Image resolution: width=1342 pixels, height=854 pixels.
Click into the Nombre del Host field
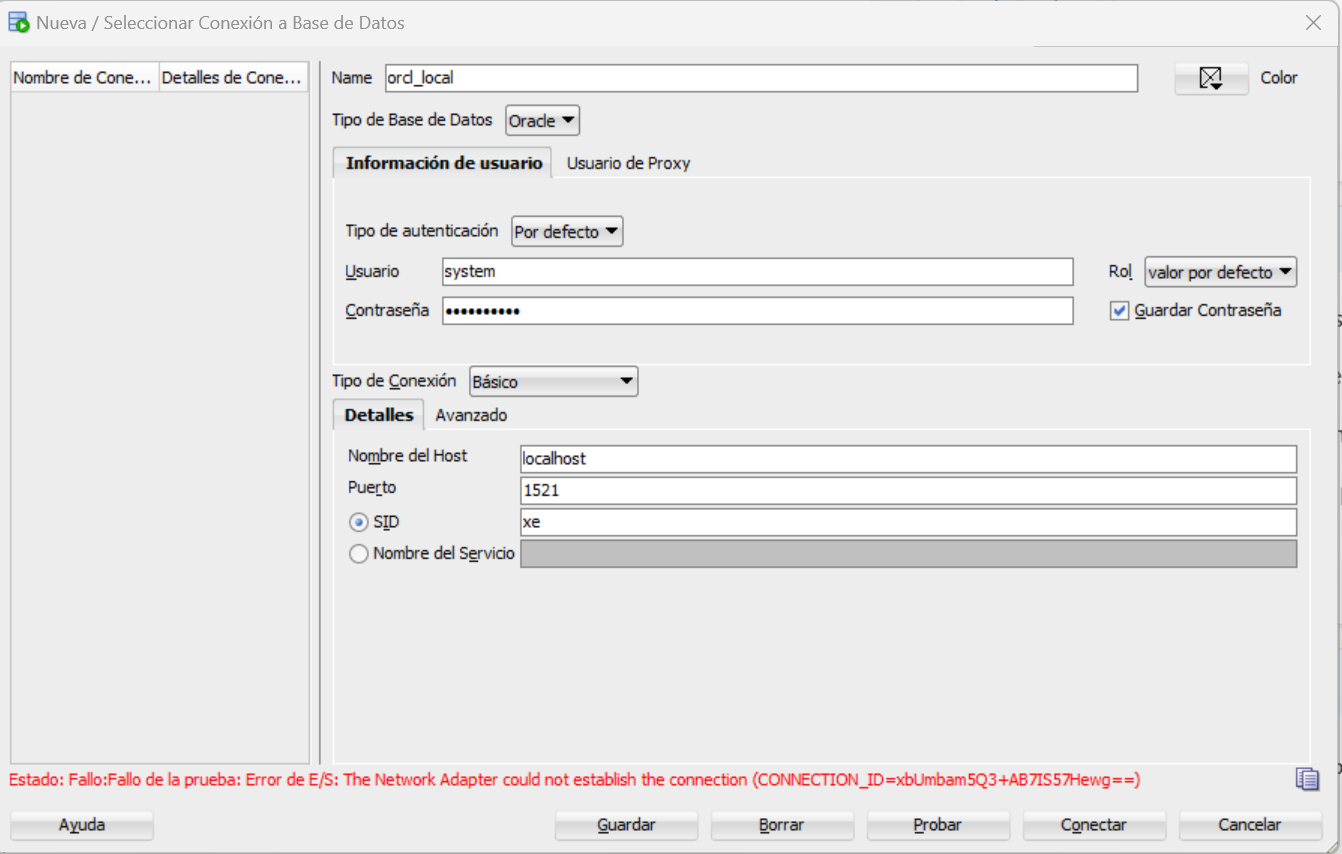pos(908,459)
